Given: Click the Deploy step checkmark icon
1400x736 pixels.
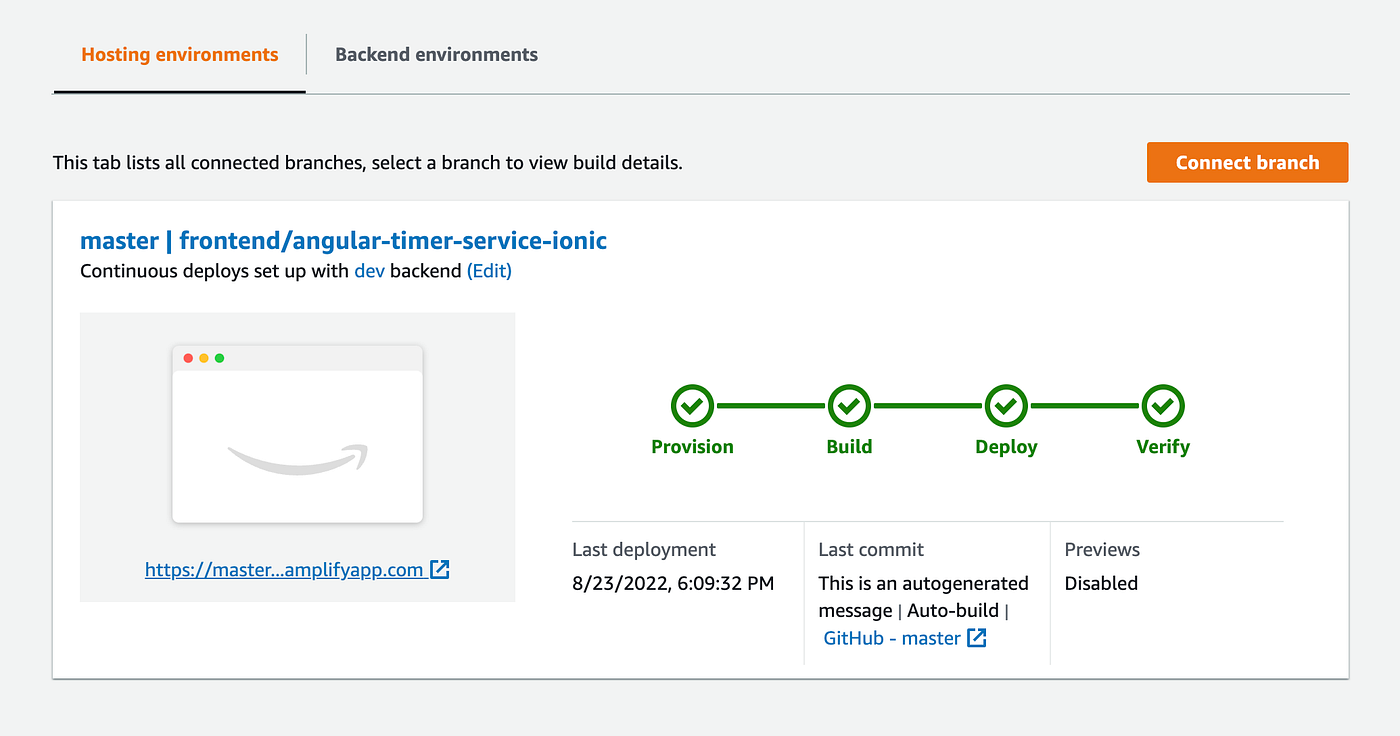Looking at the screenshot, I should click(x=1006, y=406).
